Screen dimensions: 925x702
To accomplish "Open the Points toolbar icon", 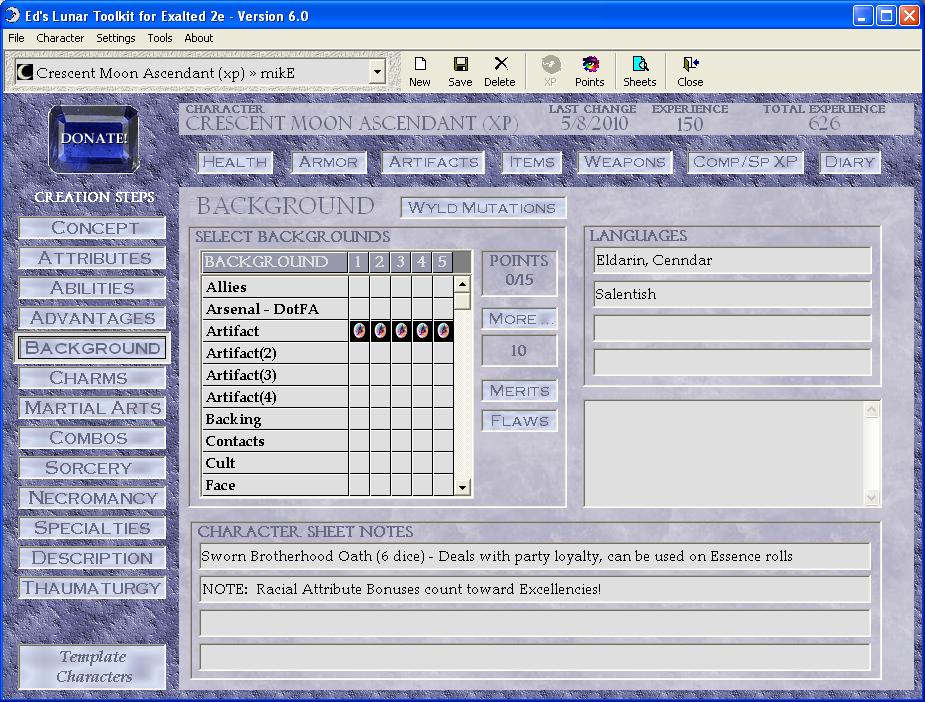I will [x=589, y=72].
